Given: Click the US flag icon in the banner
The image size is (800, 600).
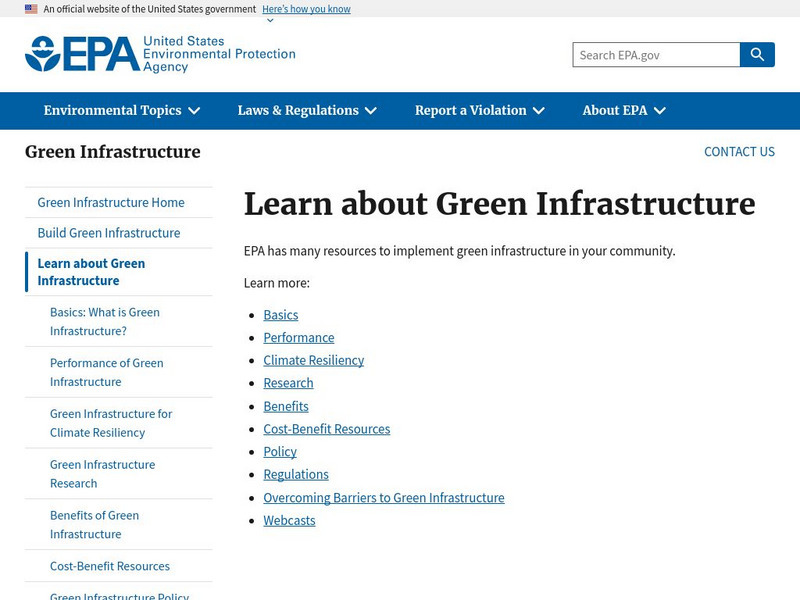Looking at the screenshot, I should point(30,8).
